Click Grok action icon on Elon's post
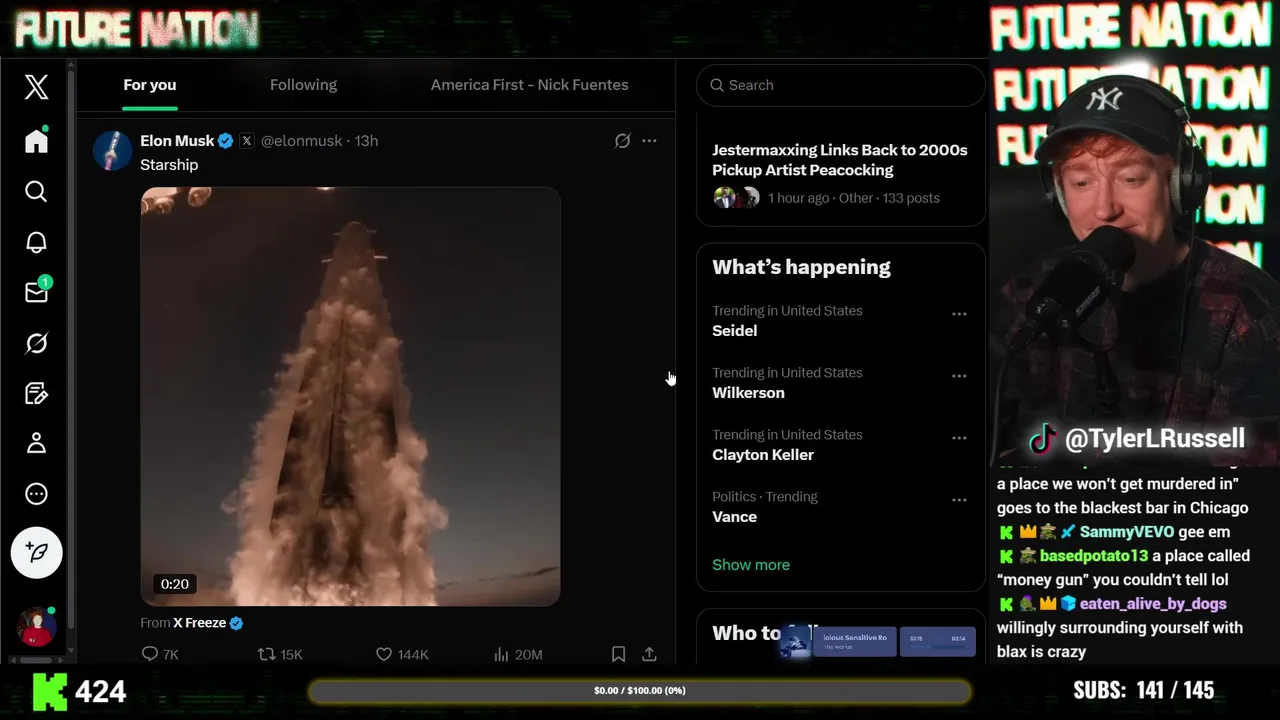Image resolution: width=1280 pixels, height=720 pixels. pyautogui.click(x=622, y=141)
